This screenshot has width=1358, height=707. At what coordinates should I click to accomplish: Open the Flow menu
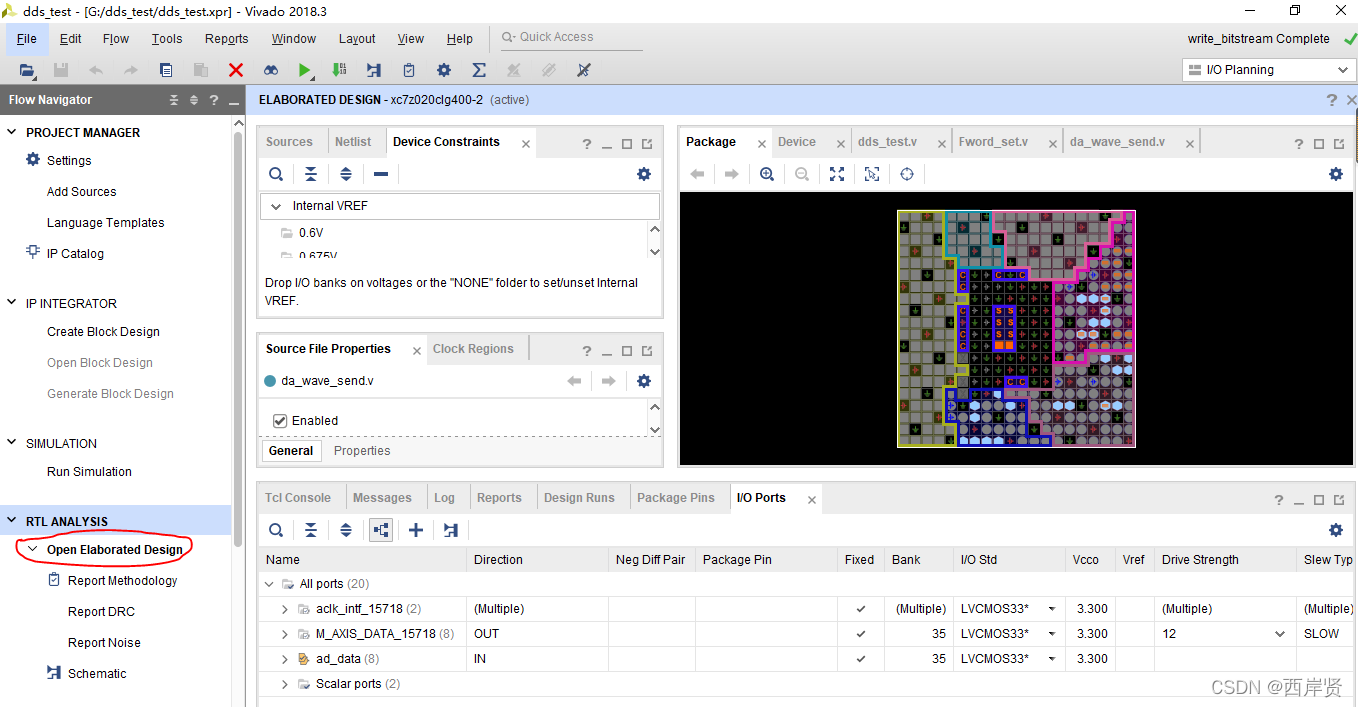pyautogui.click(x=116, y=39)
